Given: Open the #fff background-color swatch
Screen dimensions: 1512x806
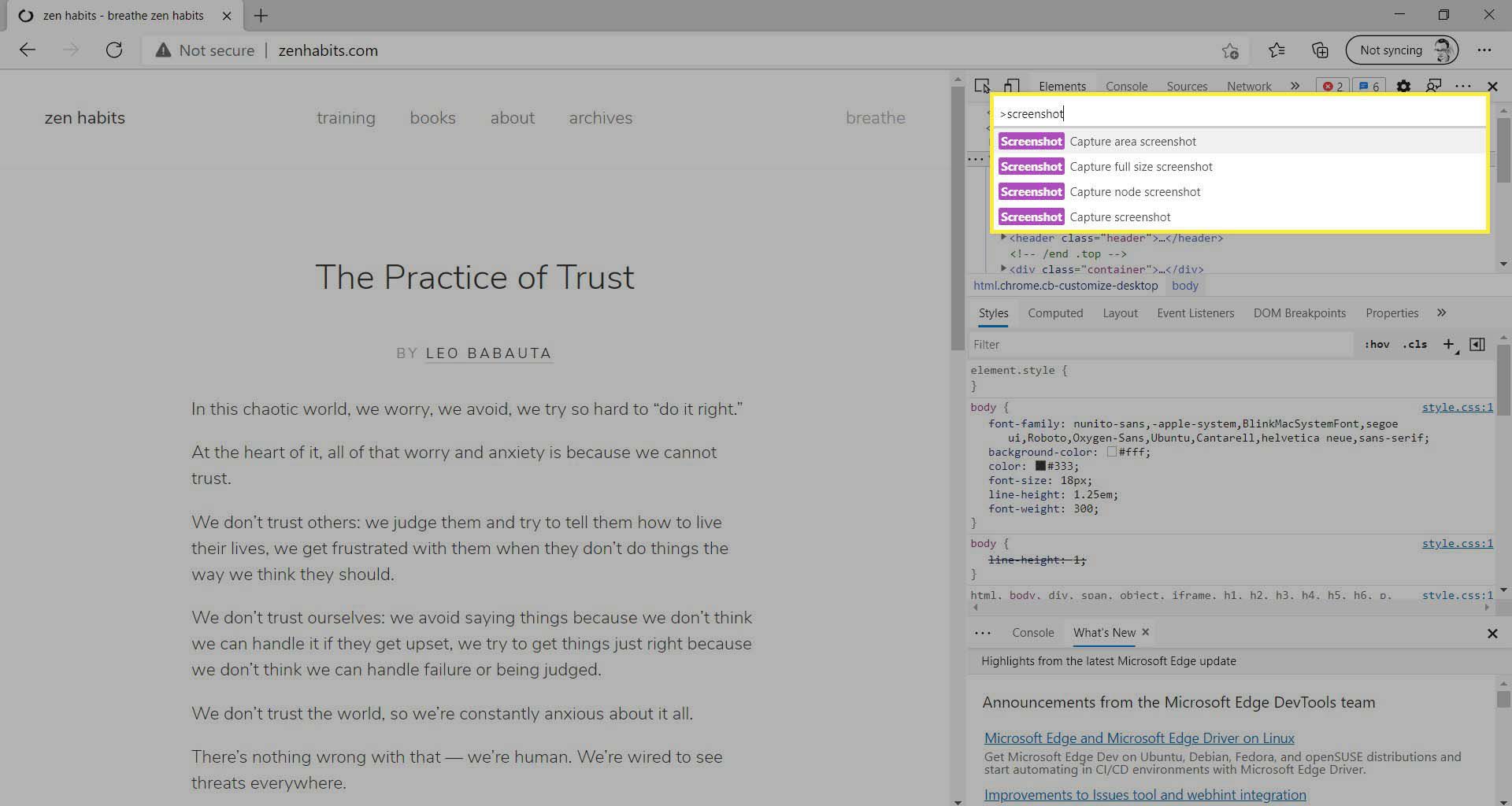Looking at the screenshot, I should coord(1112,452).
